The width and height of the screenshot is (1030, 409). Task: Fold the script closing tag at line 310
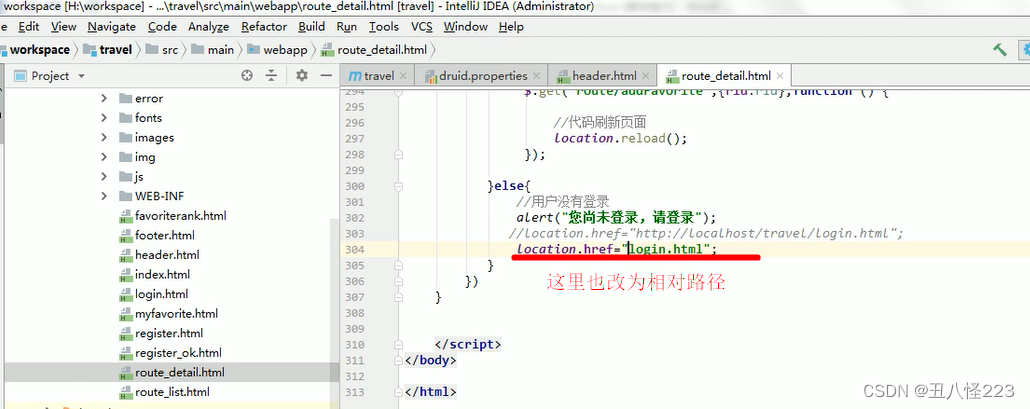[x=398, y=345]
